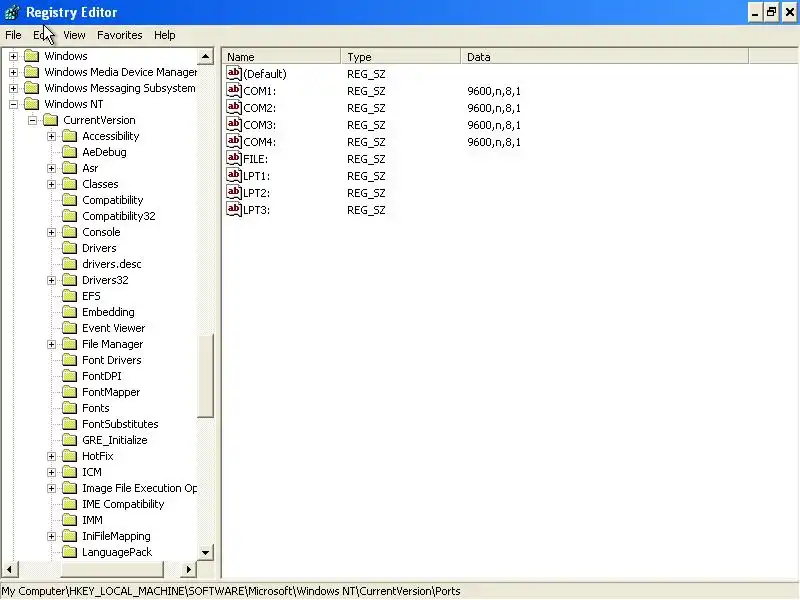The image size is (800, 600).
Task: Click the Classes folder icon
Action: pyautogui.click(x=69, y=184)
